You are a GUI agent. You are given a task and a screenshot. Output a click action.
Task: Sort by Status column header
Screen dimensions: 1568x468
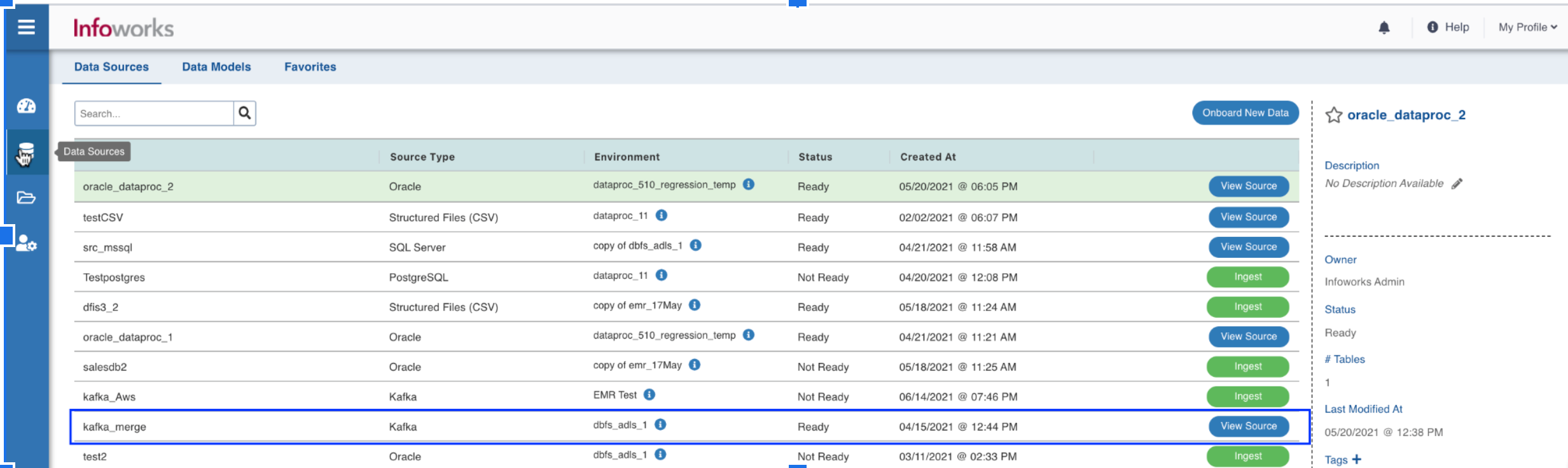(x=815, y=157)
